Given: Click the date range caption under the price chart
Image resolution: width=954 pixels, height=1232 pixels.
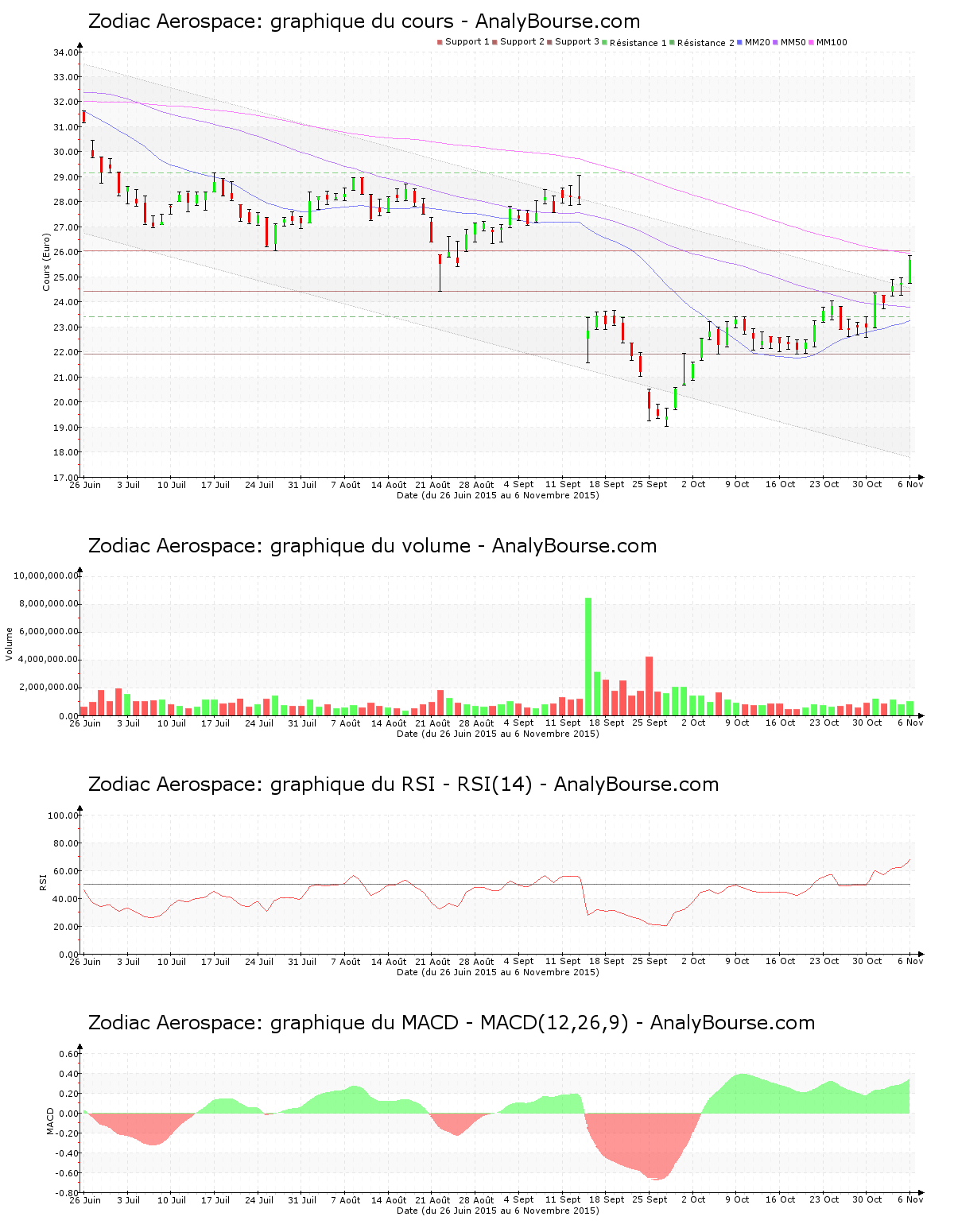Looking at the screenshot, I should point(498,495).
